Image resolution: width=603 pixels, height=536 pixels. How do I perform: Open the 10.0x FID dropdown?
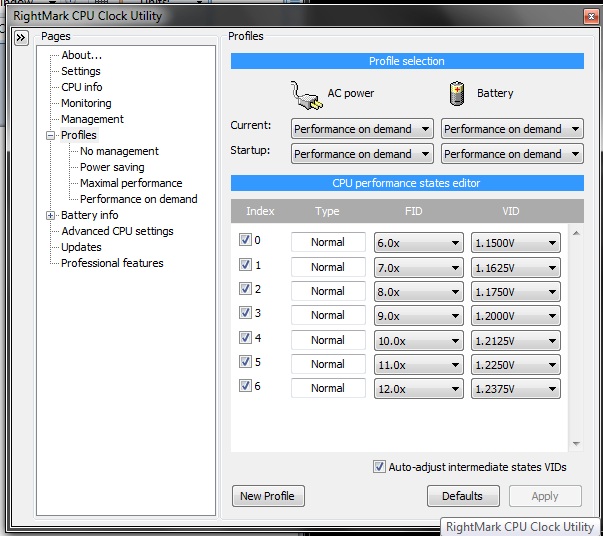(418, 341)
